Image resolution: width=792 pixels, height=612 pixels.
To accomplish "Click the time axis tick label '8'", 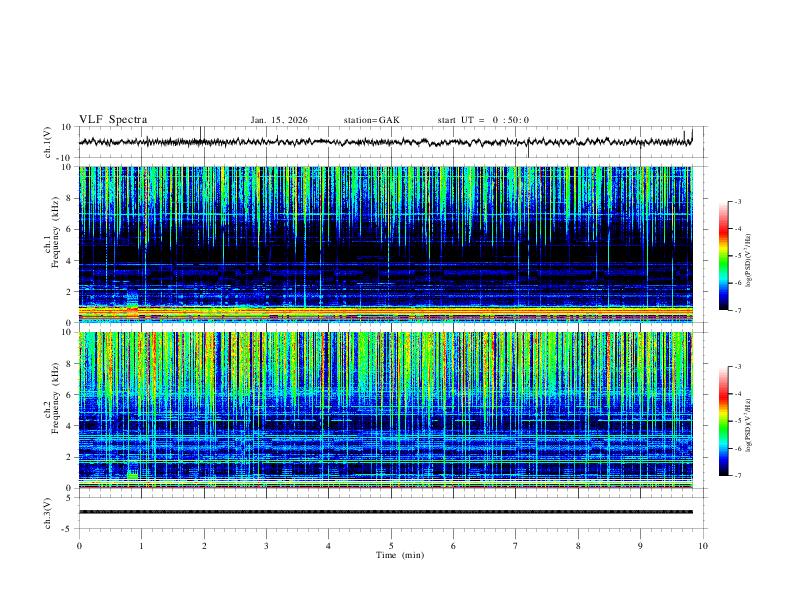I will (578, 546).
